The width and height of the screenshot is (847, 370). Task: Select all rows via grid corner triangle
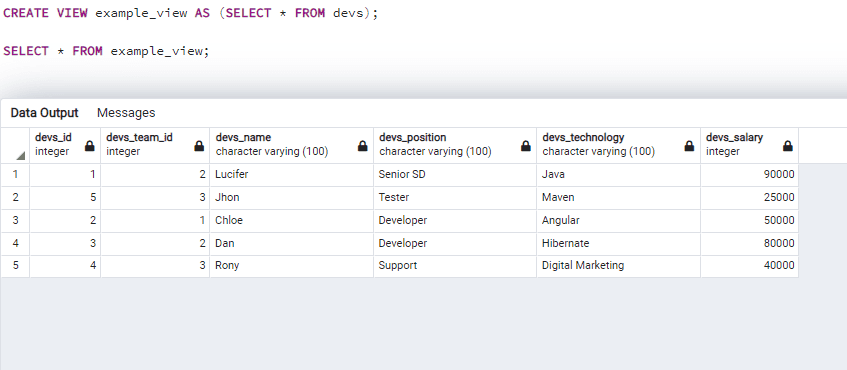click(x=20, y=156)
